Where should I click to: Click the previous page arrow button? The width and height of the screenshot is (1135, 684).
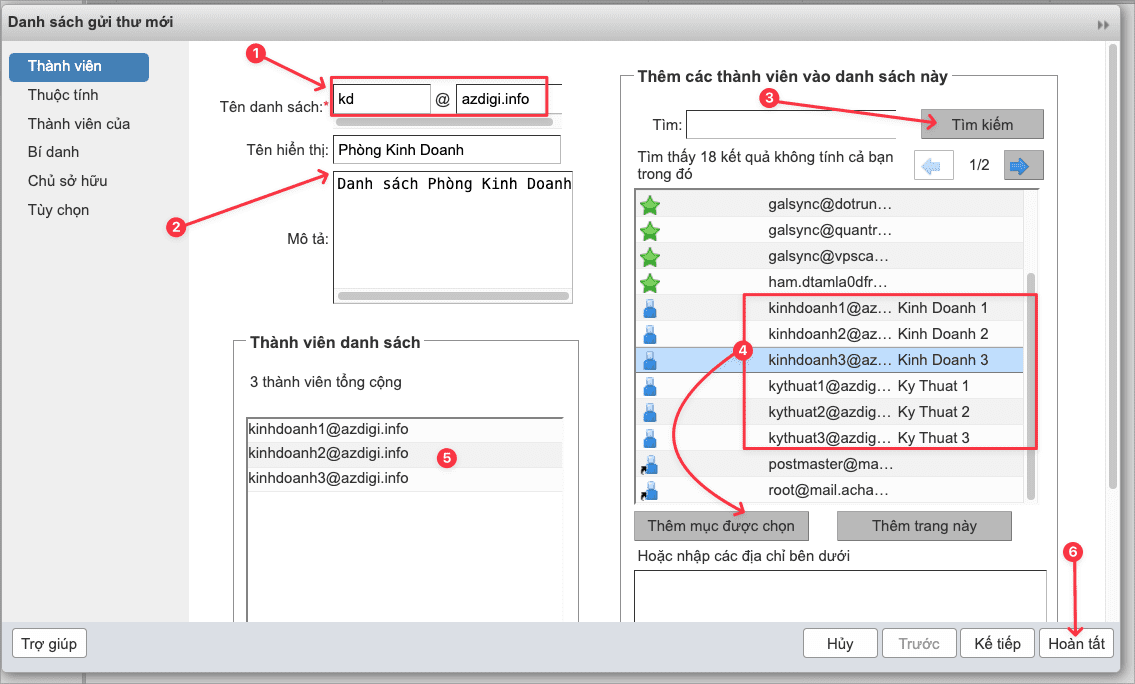click(932, 165)
